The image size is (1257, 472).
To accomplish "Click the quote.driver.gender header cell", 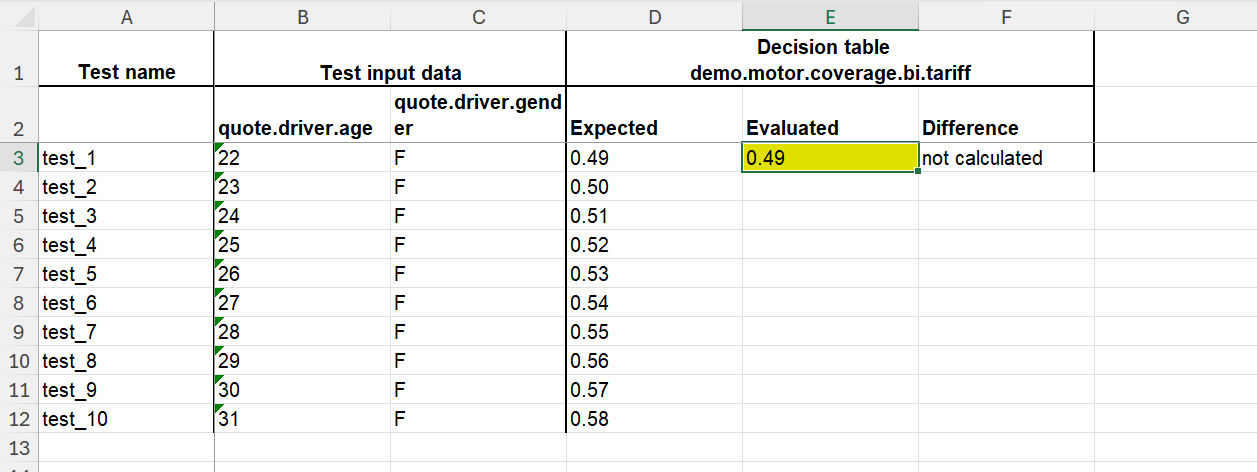I will [x=478, y=115].
